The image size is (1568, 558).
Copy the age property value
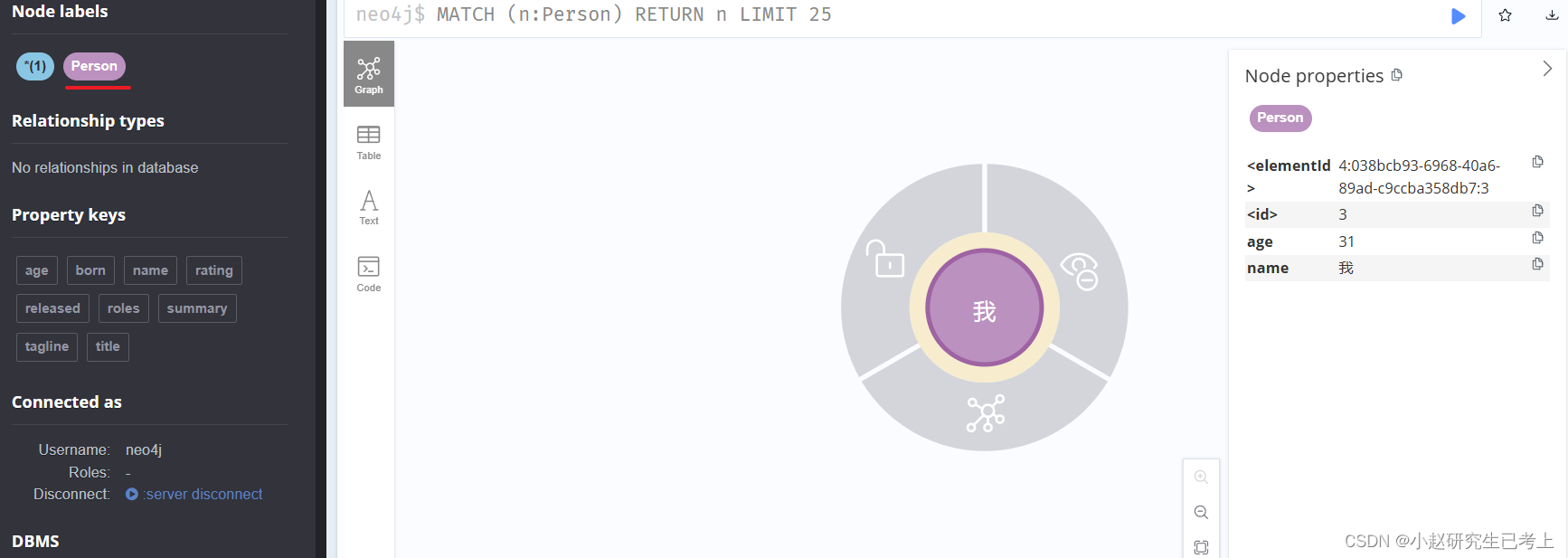tap(1537, 238)
